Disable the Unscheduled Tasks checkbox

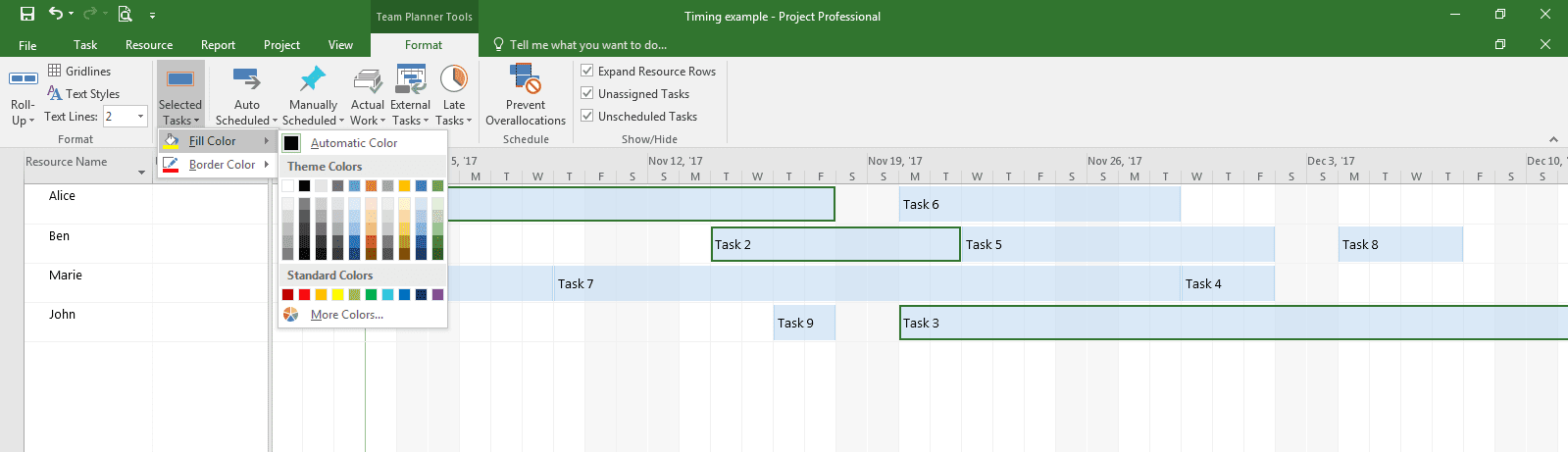(587, 116)
